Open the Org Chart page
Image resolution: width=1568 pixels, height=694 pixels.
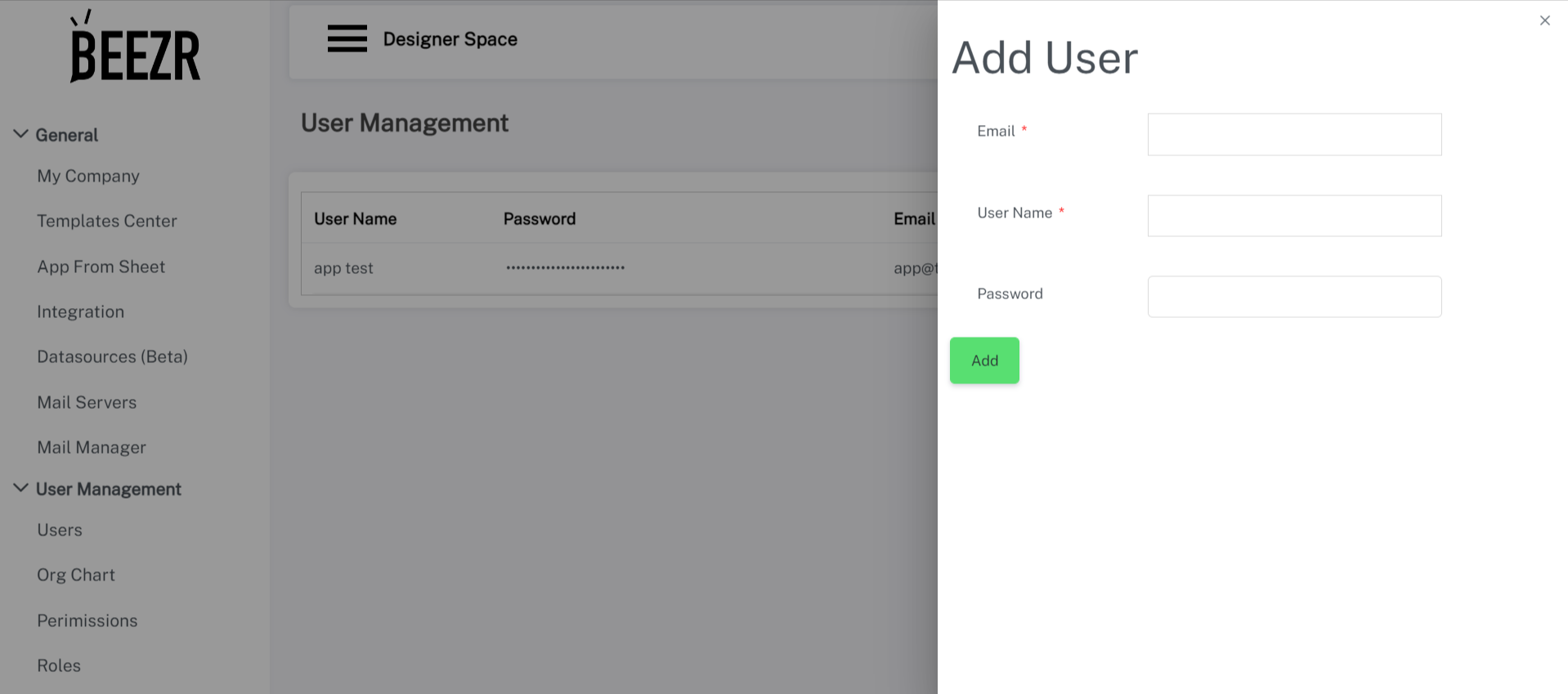[76, 575]
